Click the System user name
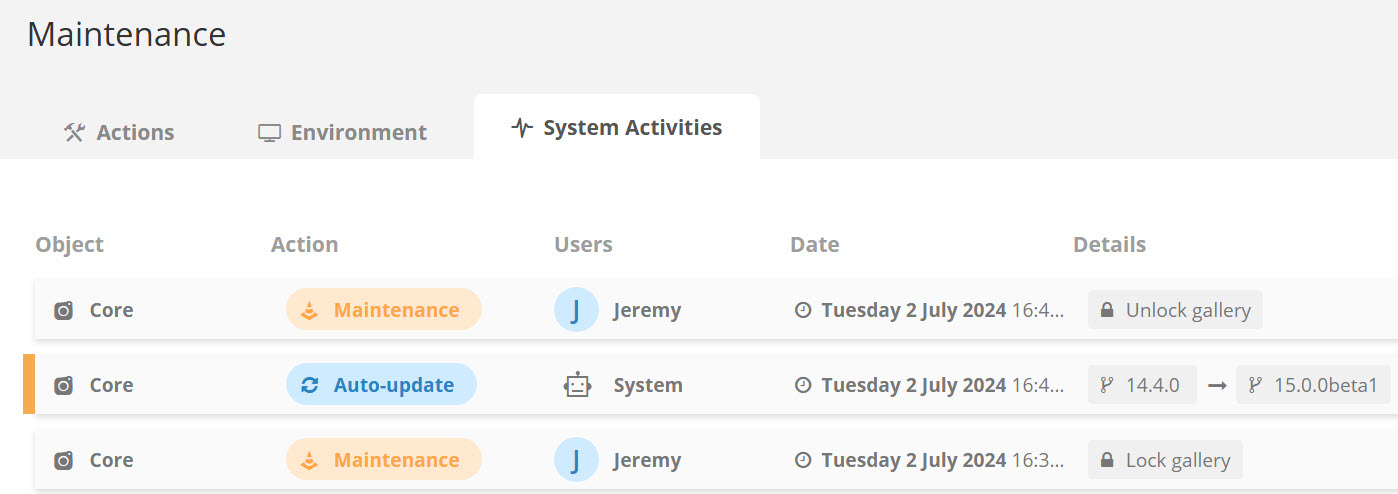Image resolution: width=1398 pixels, height=494 pixels. point(648,385)
